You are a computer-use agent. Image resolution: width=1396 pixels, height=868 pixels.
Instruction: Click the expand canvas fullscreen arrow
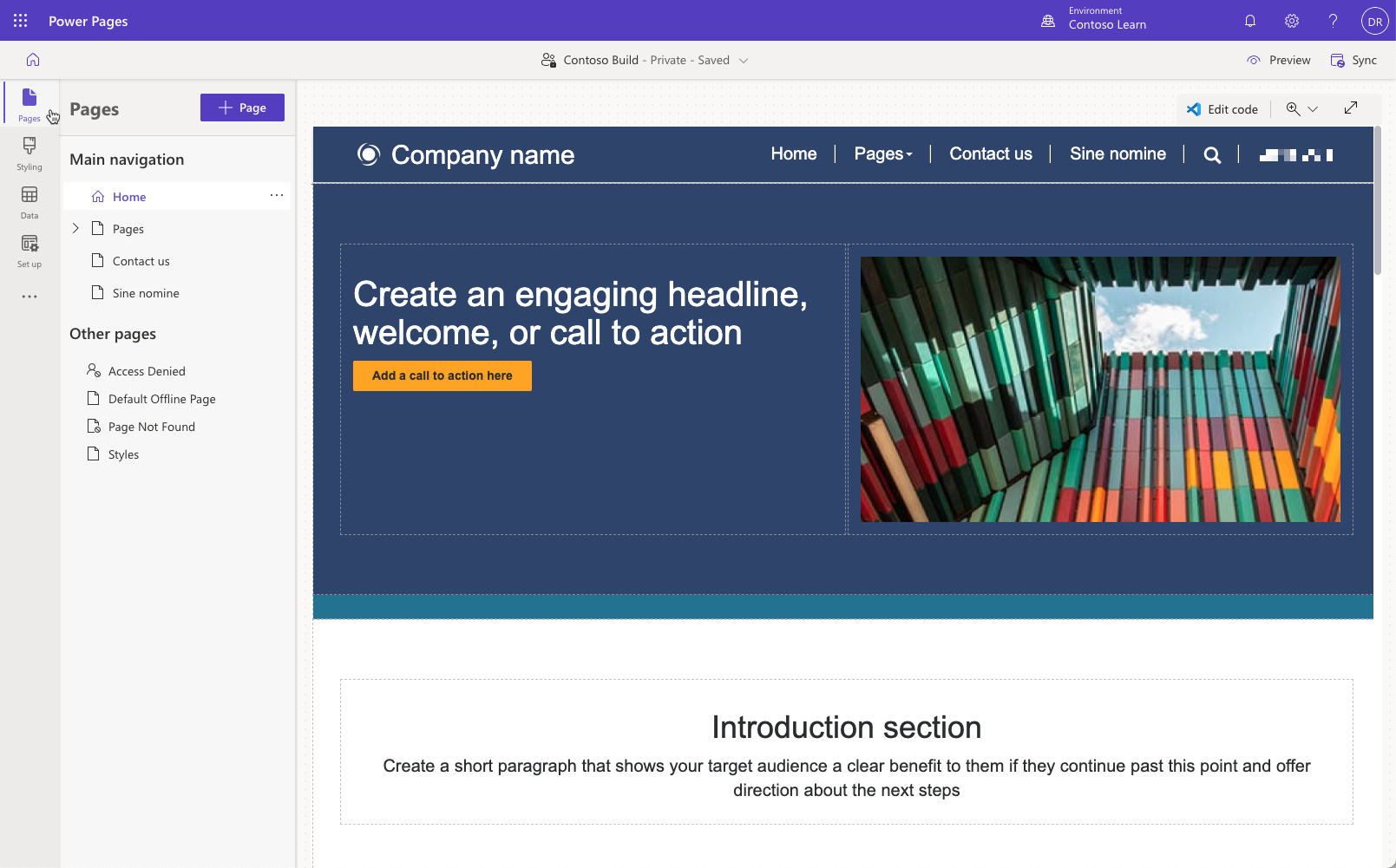click(1350, 108)
